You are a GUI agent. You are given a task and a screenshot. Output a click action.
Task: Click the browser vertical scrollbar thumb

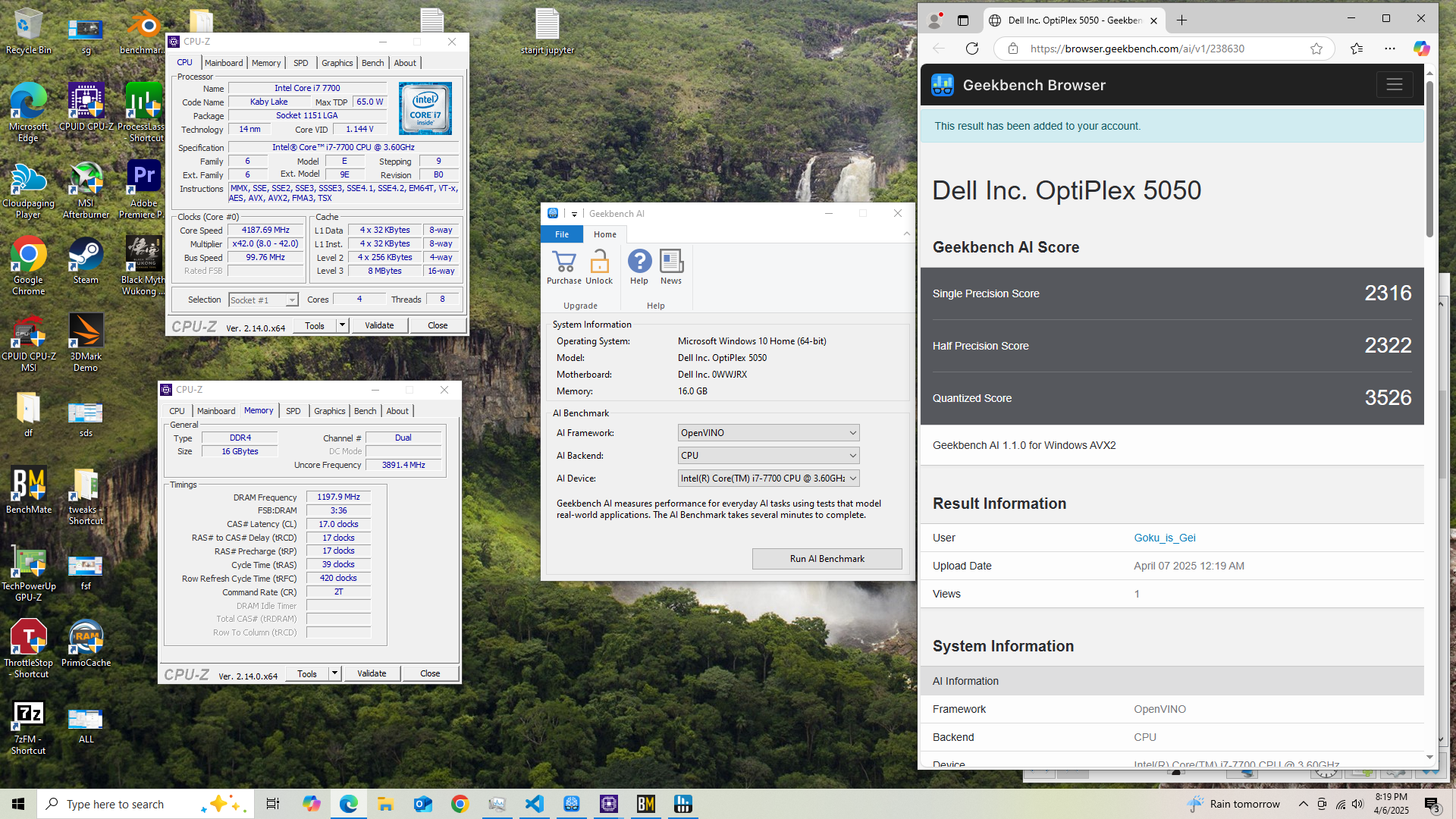(x=1429, y=158)
